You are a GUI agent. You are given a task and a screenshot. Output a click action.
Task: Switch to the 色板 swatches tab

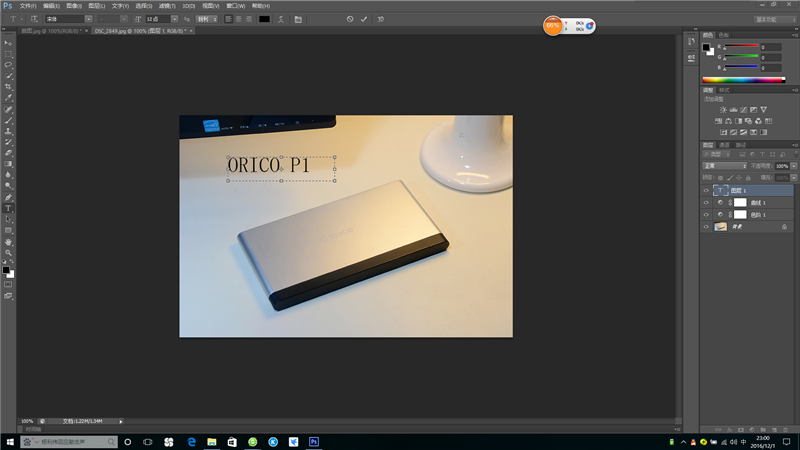pos(724,35)
